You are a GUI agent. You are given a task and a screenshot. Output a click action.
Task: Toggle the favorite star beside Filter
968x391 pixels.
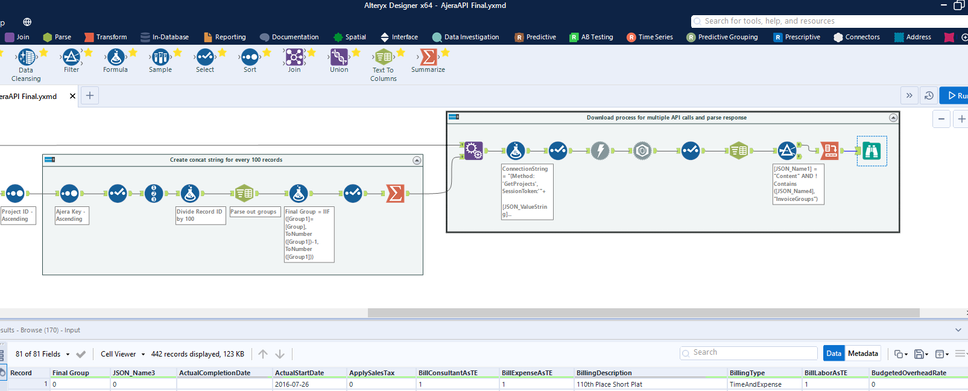click(x=88, y=53)
